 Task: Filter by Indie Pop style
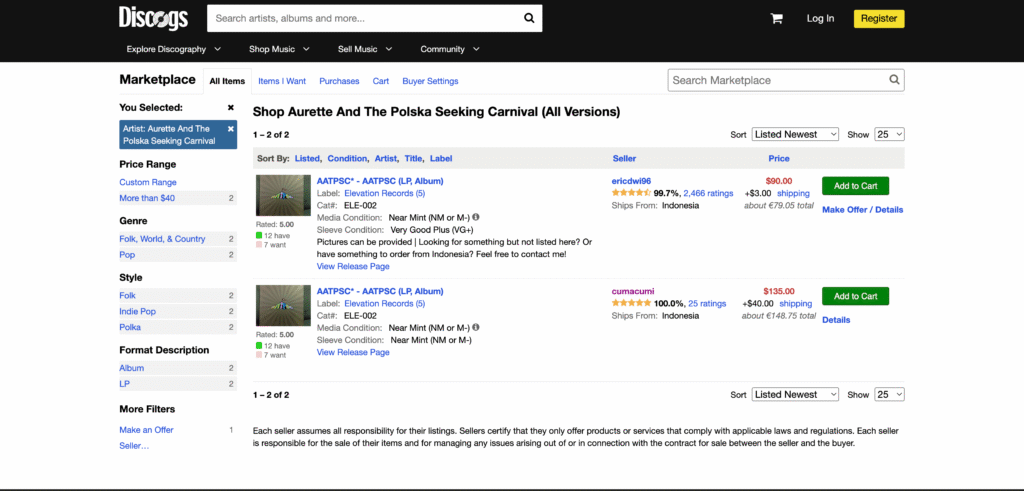(x=138, y=312)
